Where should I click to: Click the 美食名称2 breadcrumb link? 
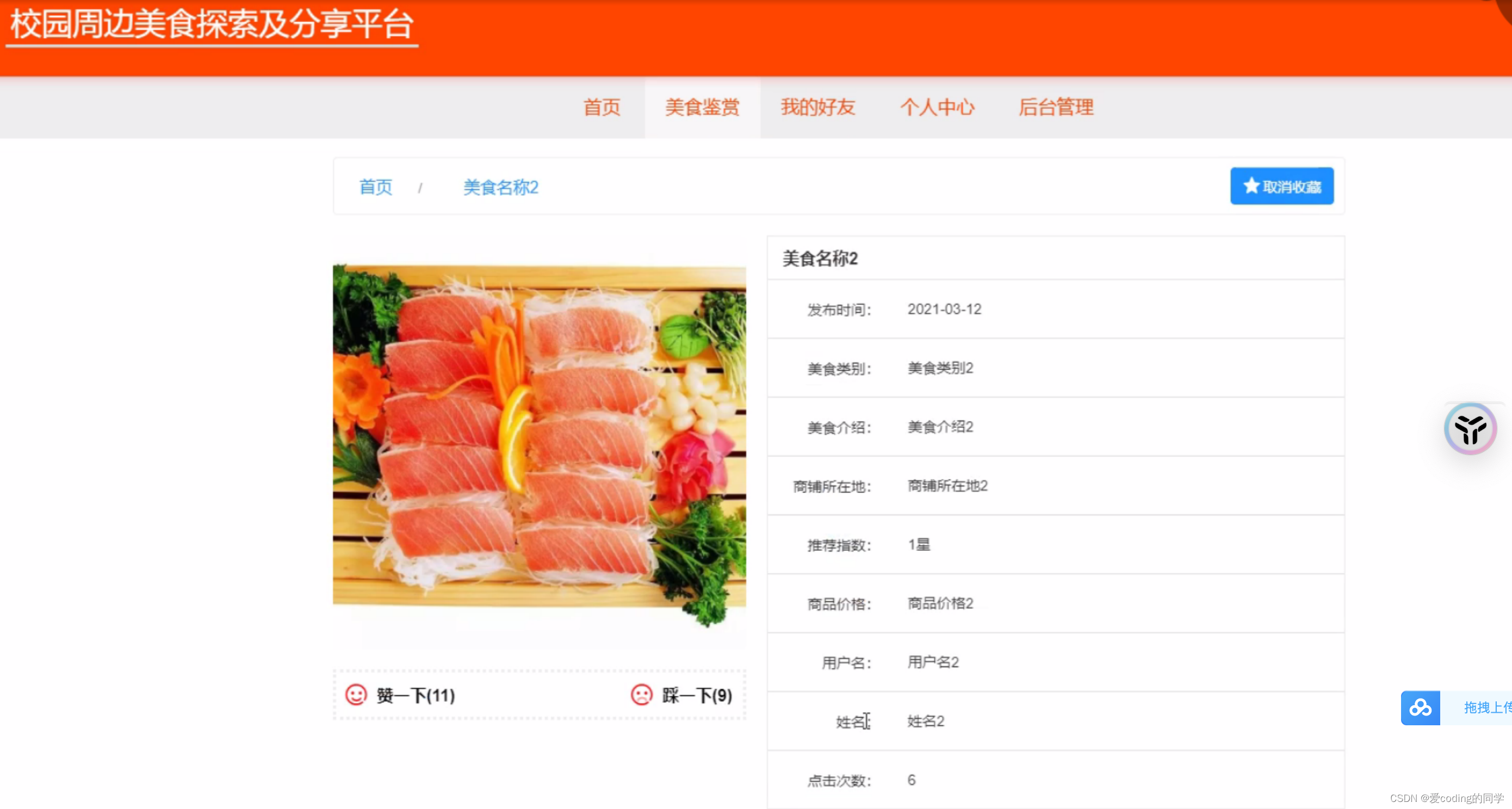(501, 187)
